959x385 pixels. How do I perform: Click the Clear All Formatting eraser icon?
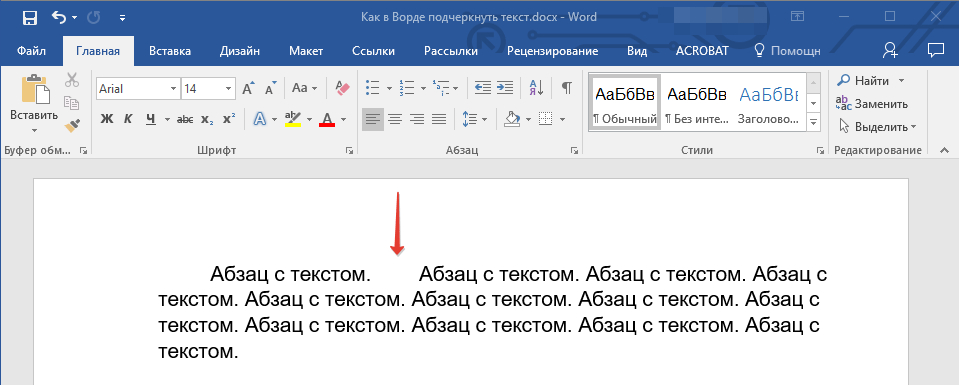click(x=342, y=89)
